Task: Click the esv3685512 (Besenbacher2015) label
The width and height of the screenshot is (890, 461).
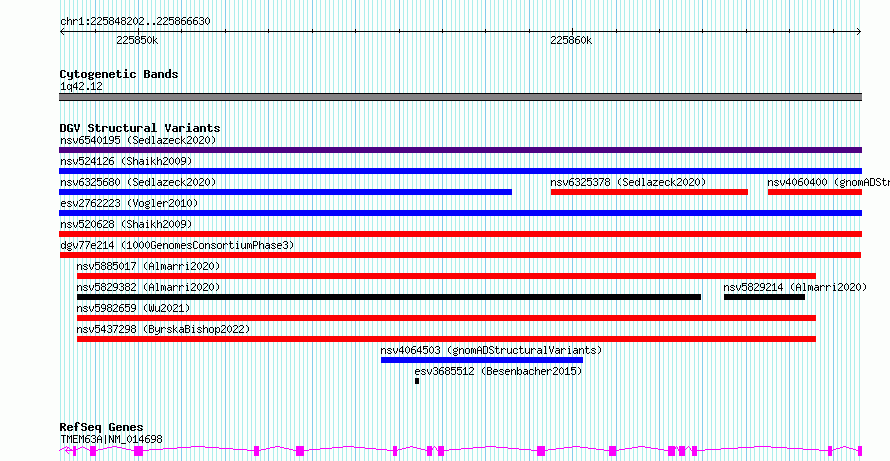Action: point(498,371)
